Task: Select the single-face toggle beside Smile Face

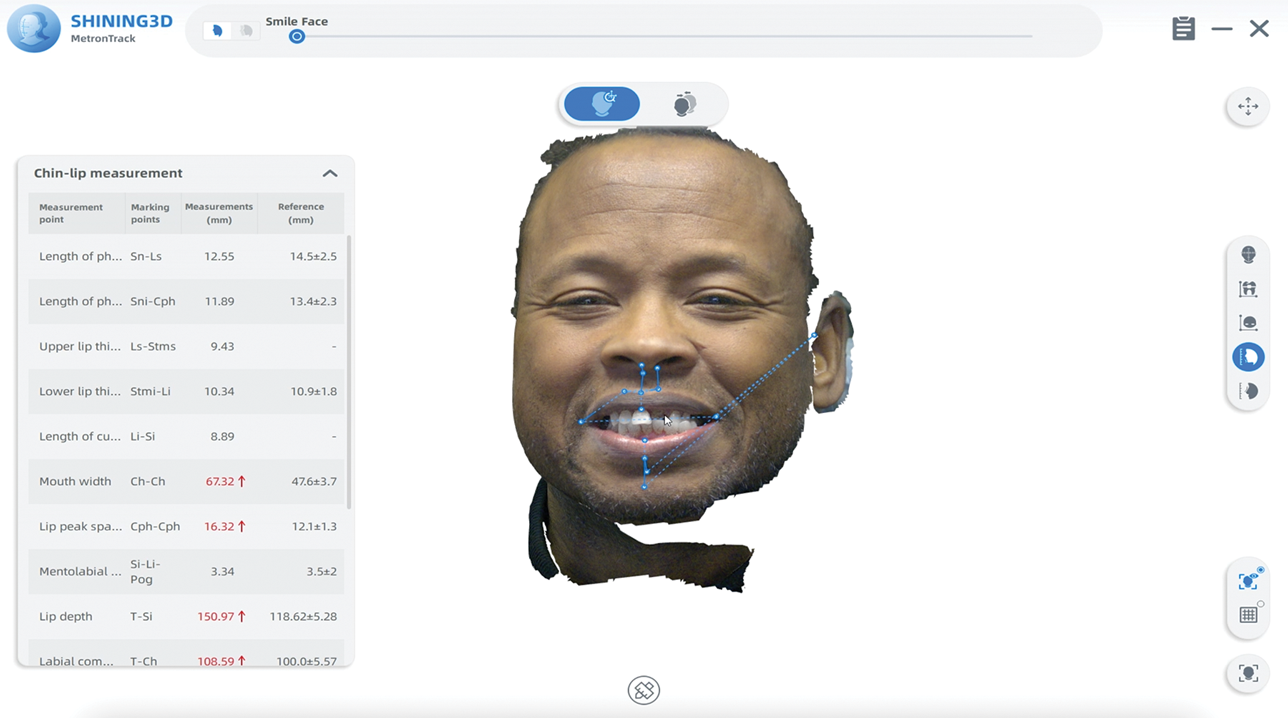Action: coord(218,31)
